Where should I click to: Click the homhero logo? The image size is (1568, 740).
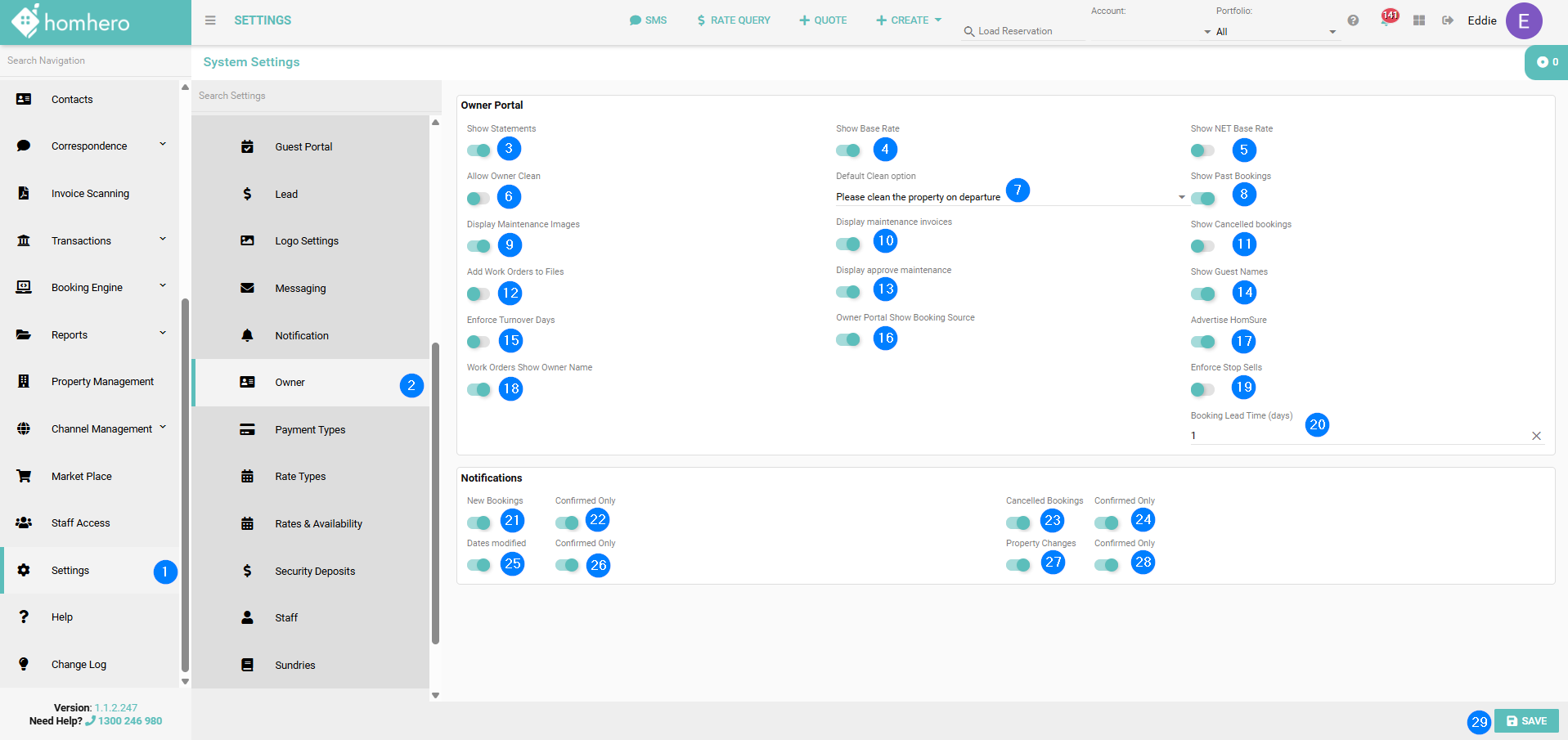click(72, 22)
